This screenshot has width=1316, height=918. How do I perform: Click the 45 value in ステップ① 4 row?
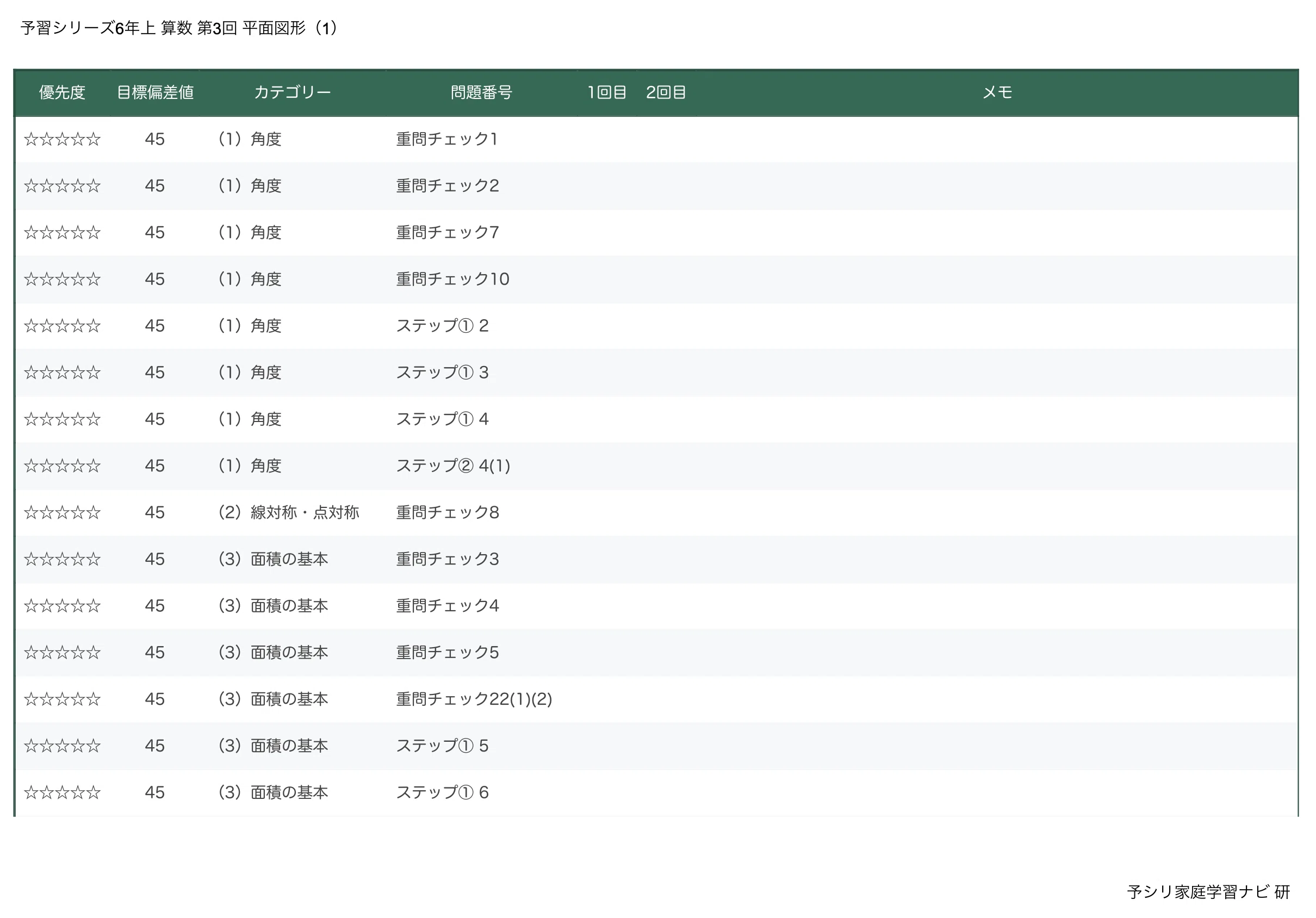[x=155, y=419]
